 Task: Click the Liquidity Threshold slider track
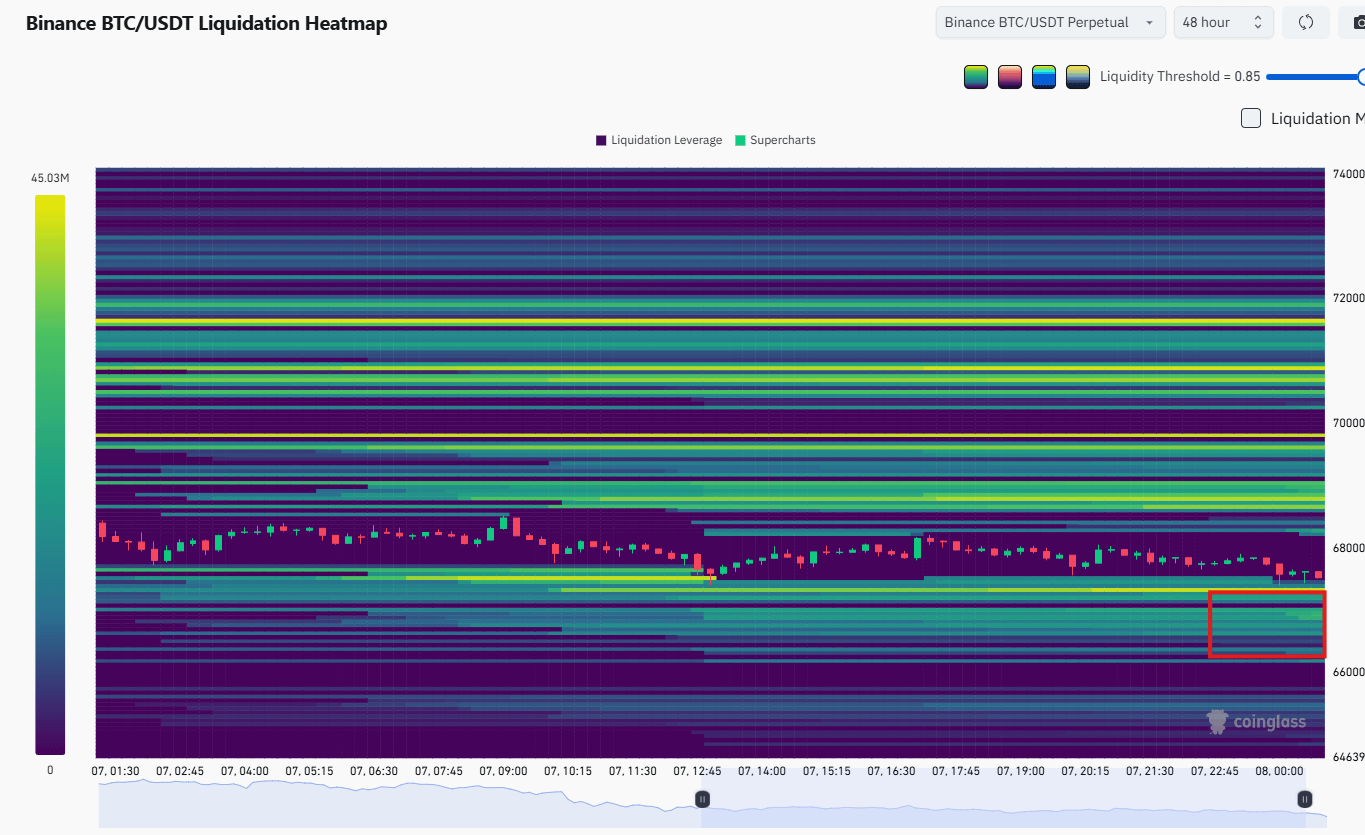pyautogui.click(x=1310, y=77)
